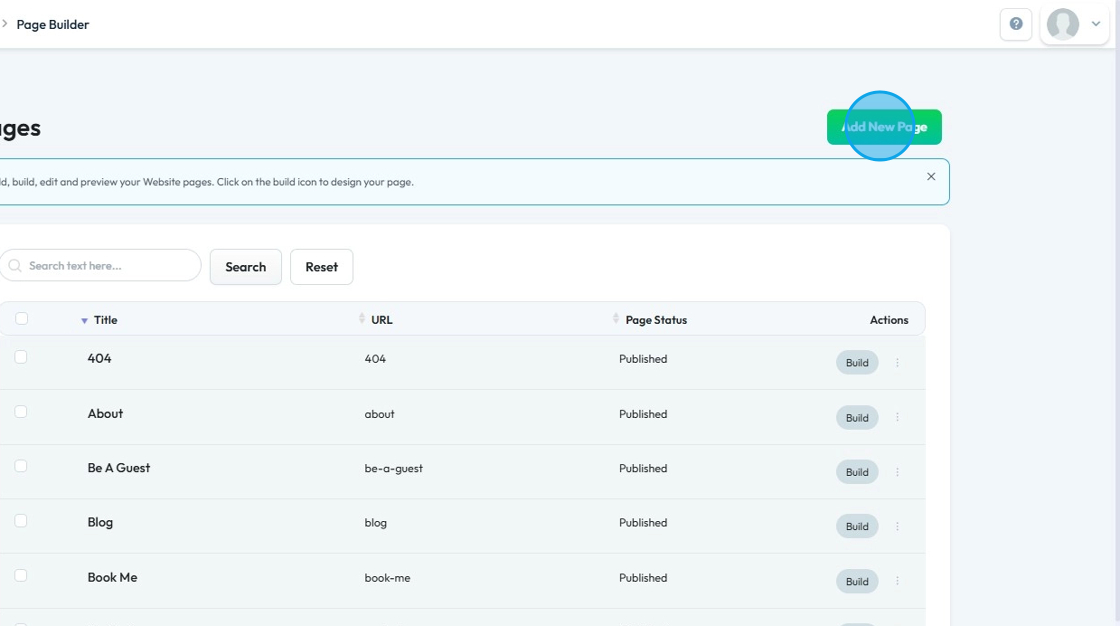1120x626 pixels.
Task: Click the search magnifier icon in field
Action: point(15,266)
